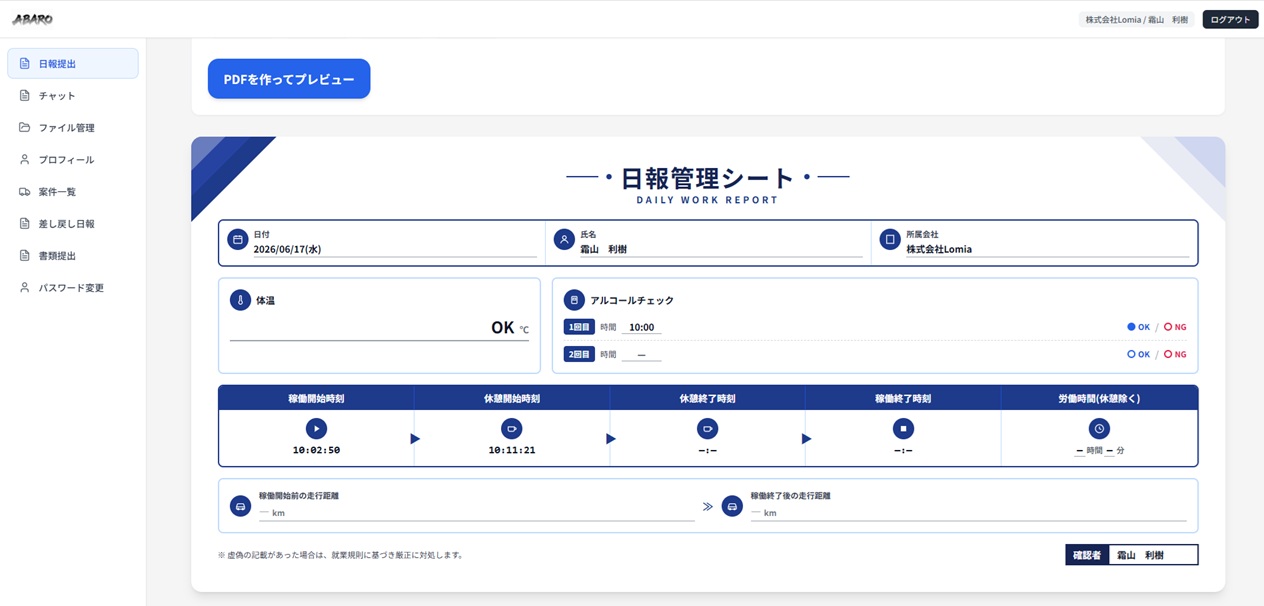Click 株式会社Lomia / 霜山 利樹 user badge
The height and width of the screenshot is (606, 1264).
tap(1137, 19)
